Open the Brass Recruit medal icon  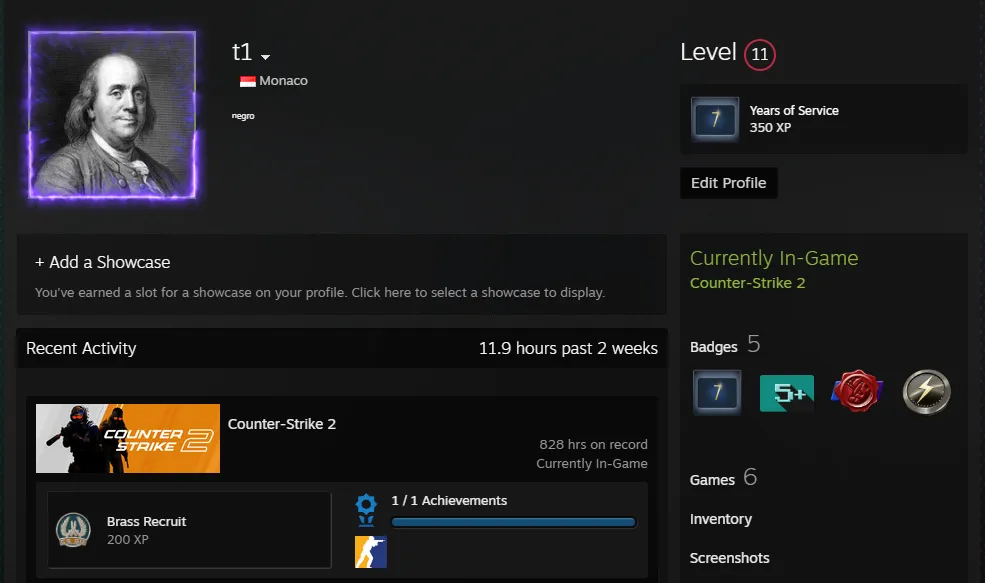73,530
